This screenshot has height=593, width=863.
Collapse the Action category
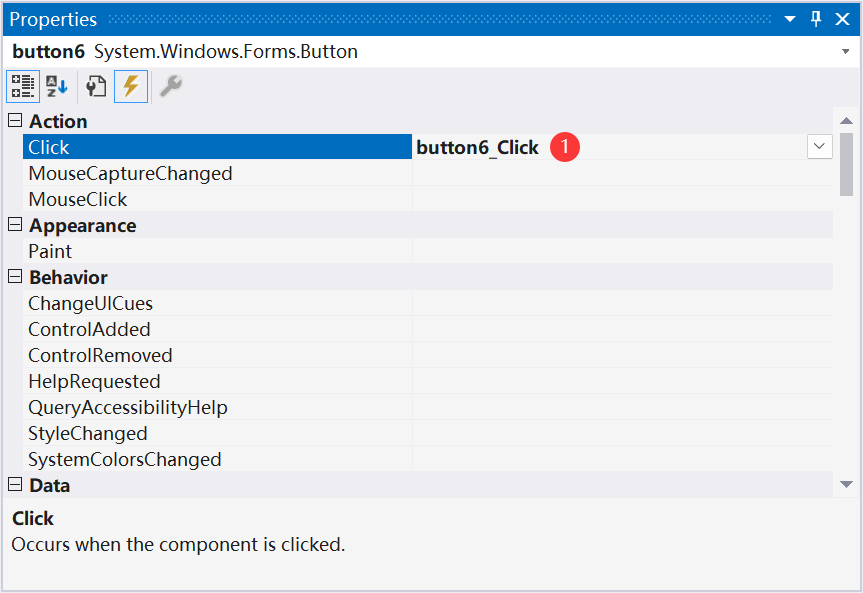tap(15, 121)
